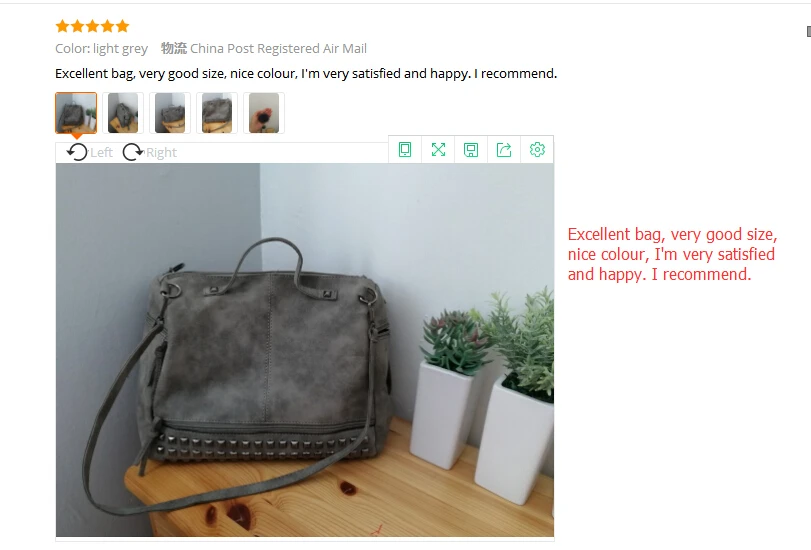Click the large grey bag photo
This screenshot has height=550, width=811.
(x=305, y=350)
